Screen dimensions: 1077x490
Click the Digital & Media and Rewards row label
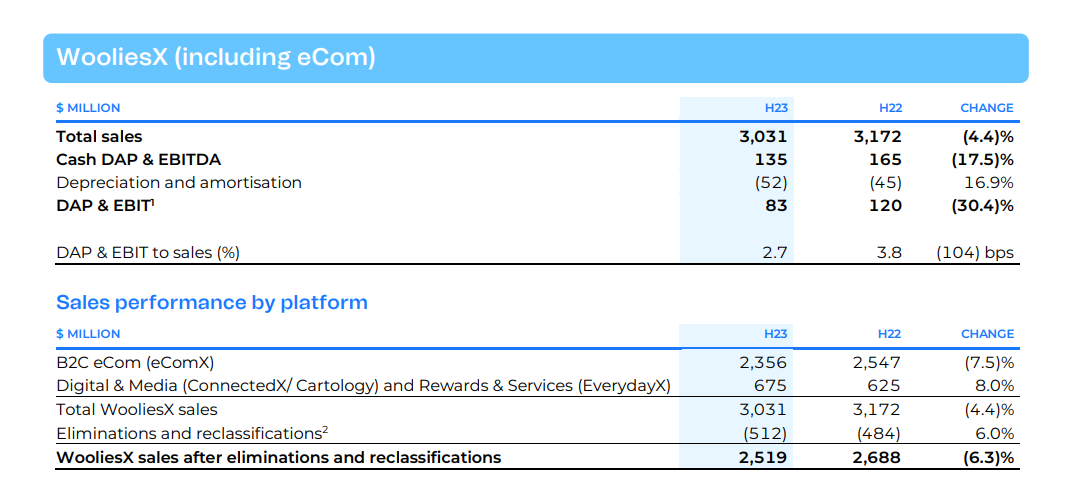[x=363, y=385]
